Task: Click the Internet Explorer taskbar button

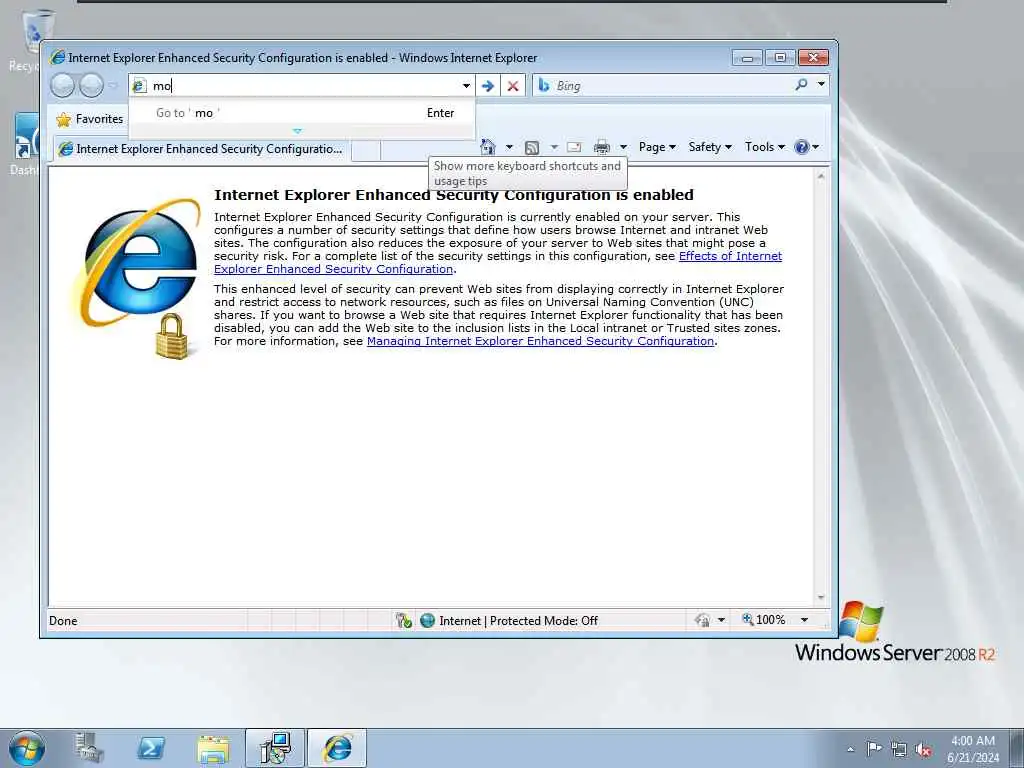Action: 337,748
